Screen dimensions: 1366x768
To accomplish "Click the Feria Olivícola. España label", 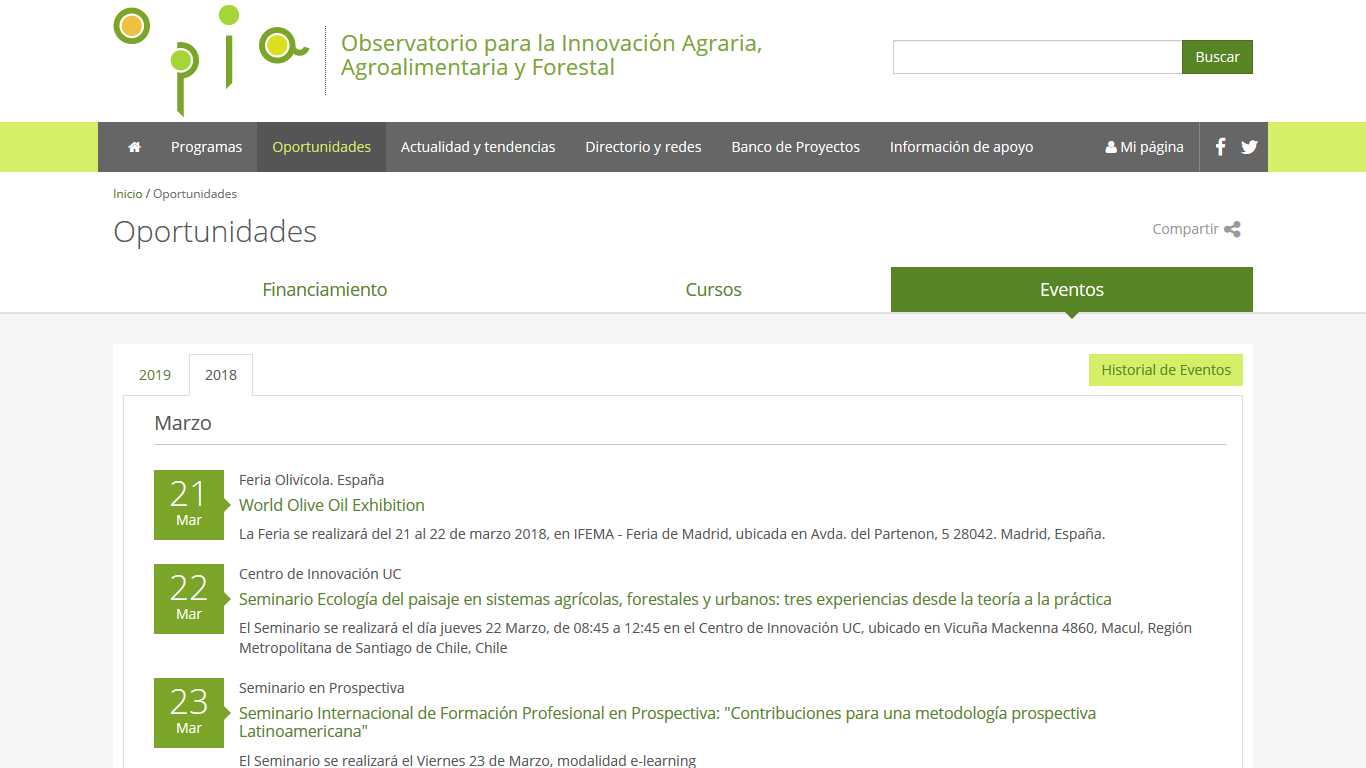I will pyautogui.click(x=311, y=480).
